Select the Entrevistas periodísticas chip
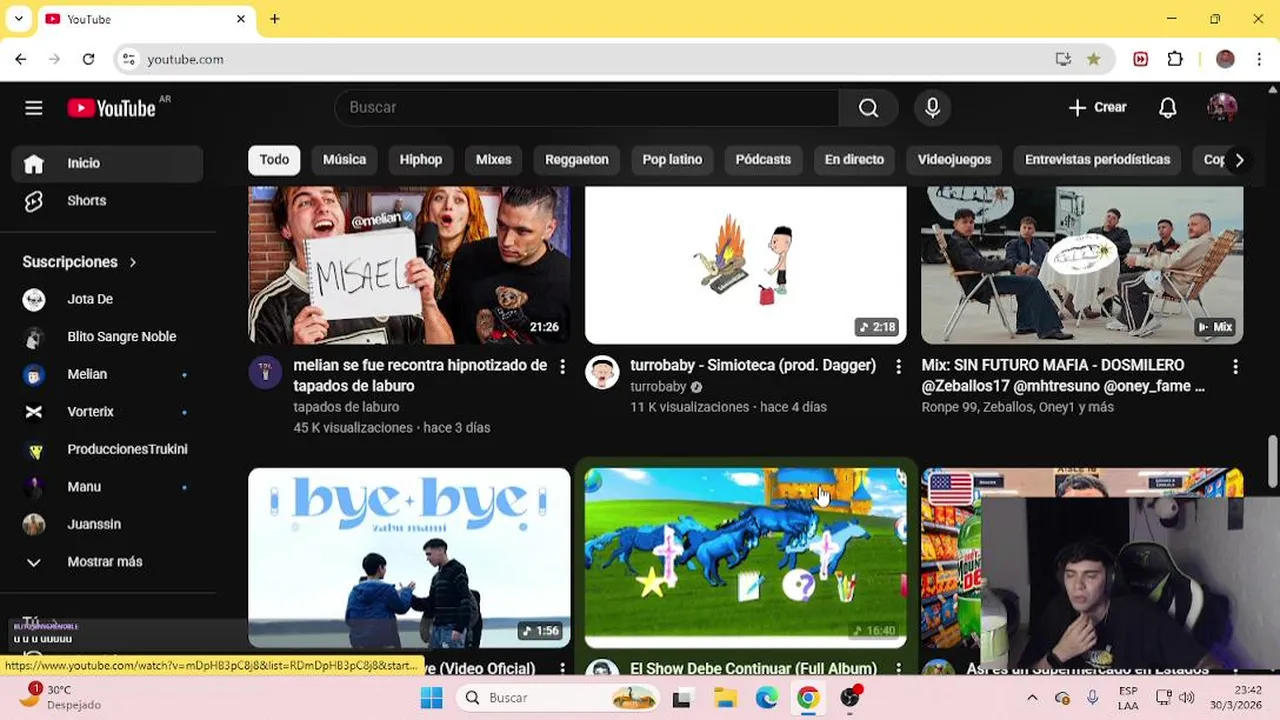Image resolution: width=1280 pixels, height=720 pixels. [x=1097, y=160]
